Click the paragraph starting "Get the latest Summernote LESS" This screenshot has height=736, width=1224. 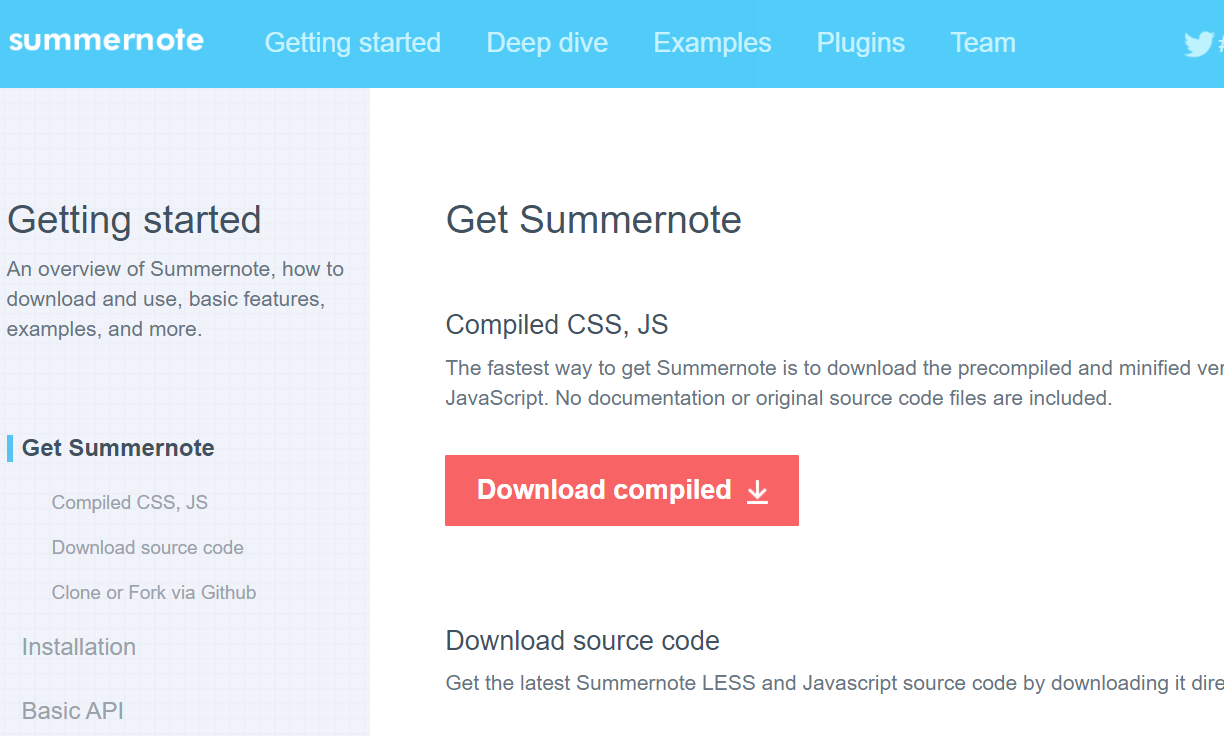[x=835, y=684]
